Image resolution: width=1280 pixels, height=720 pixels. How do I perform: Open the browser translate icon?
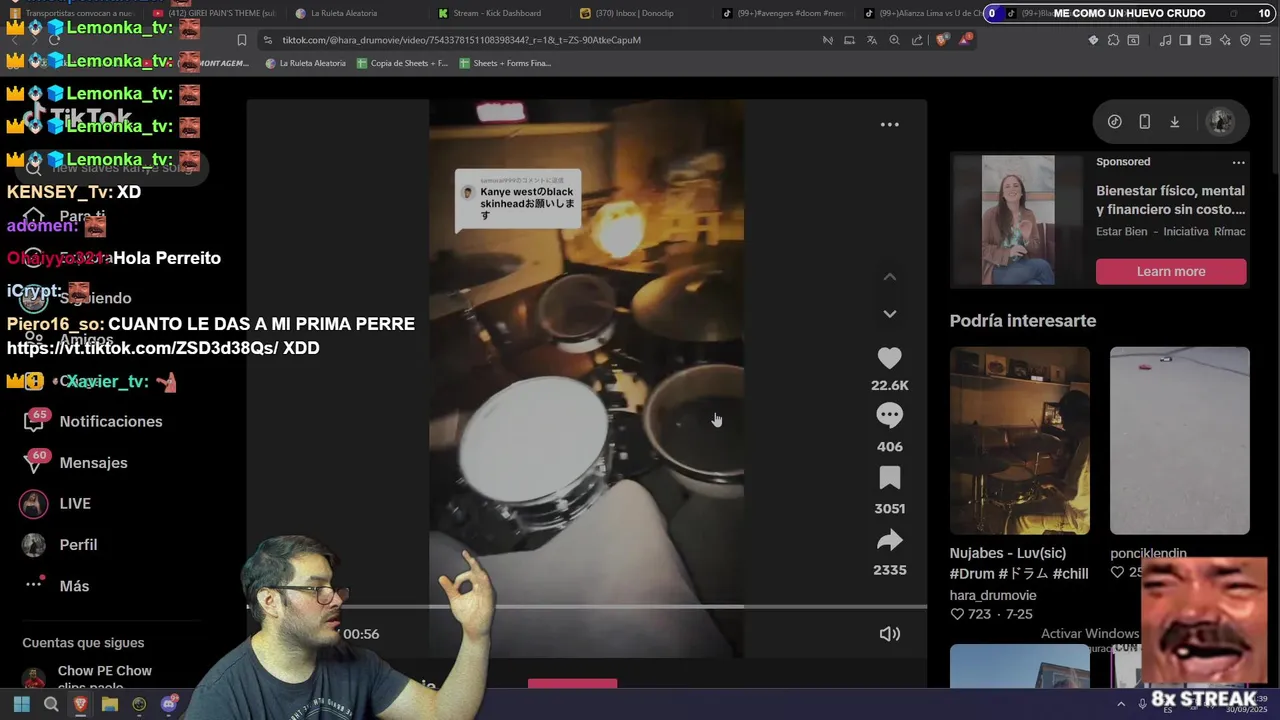pos(871,40)
